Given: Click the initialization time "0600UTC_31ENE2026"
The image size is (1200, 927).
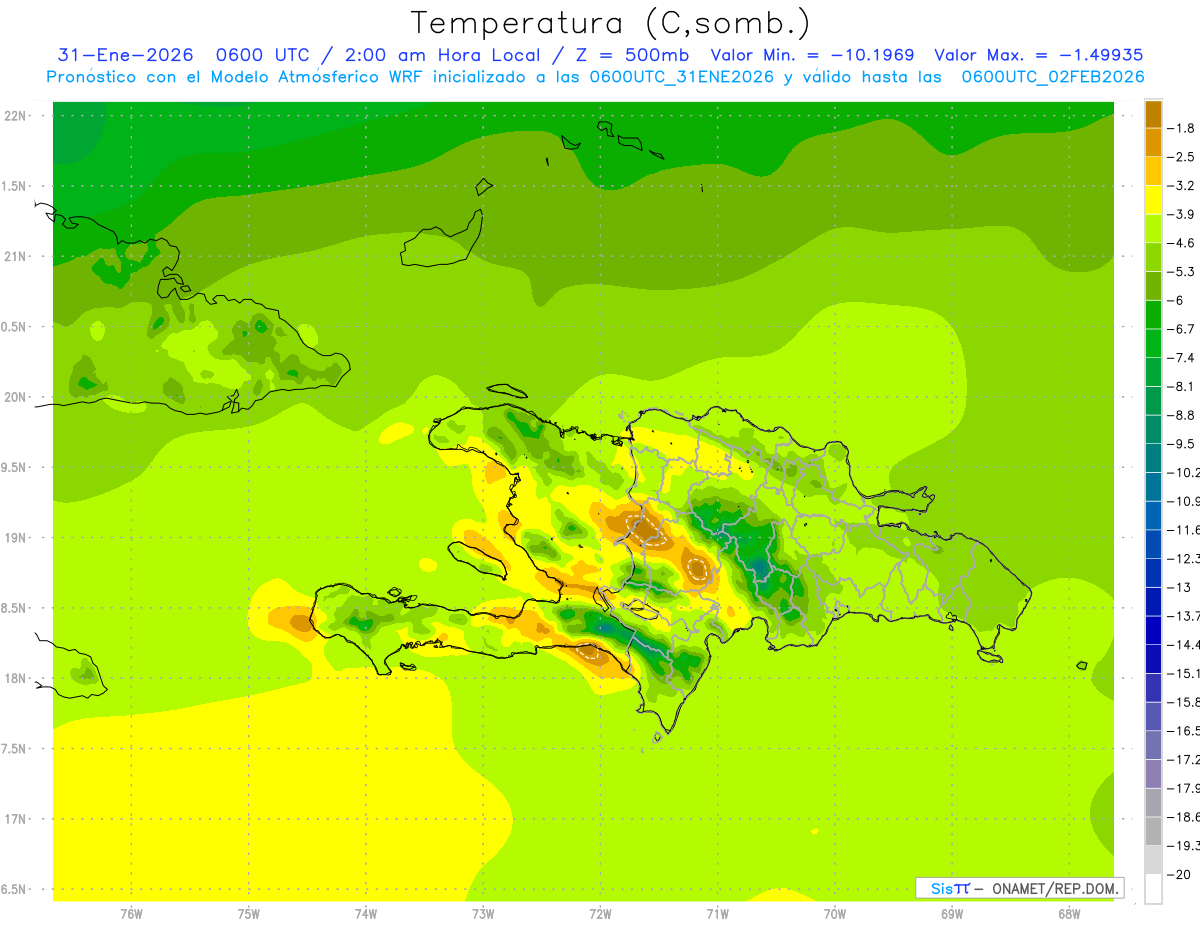Looking at the screenshot, I should [681, 77].
